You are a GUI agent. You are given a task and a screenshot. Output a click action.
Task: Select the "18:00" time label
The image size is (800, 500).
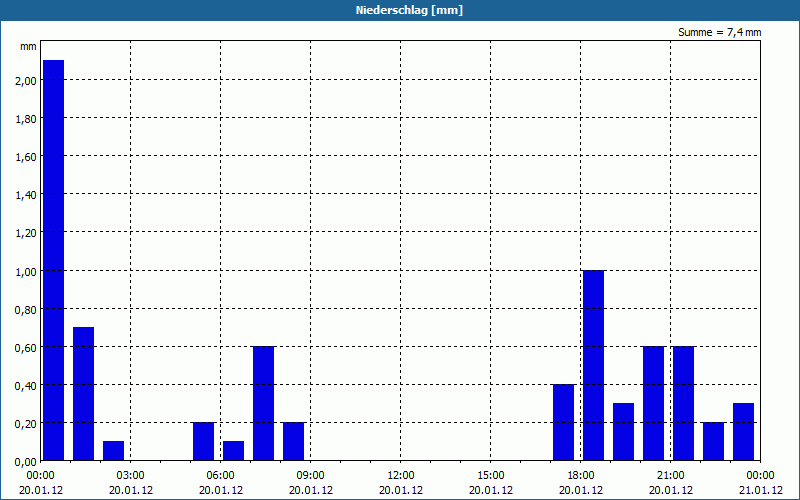pos(581,476)
